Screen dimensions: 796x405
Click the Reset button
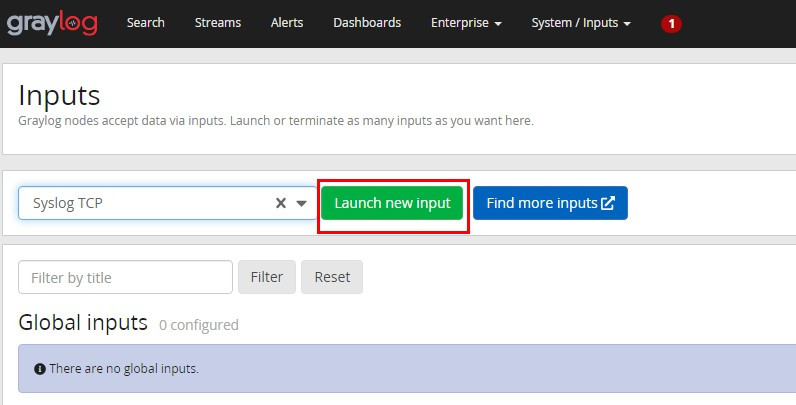click(332, 277)
